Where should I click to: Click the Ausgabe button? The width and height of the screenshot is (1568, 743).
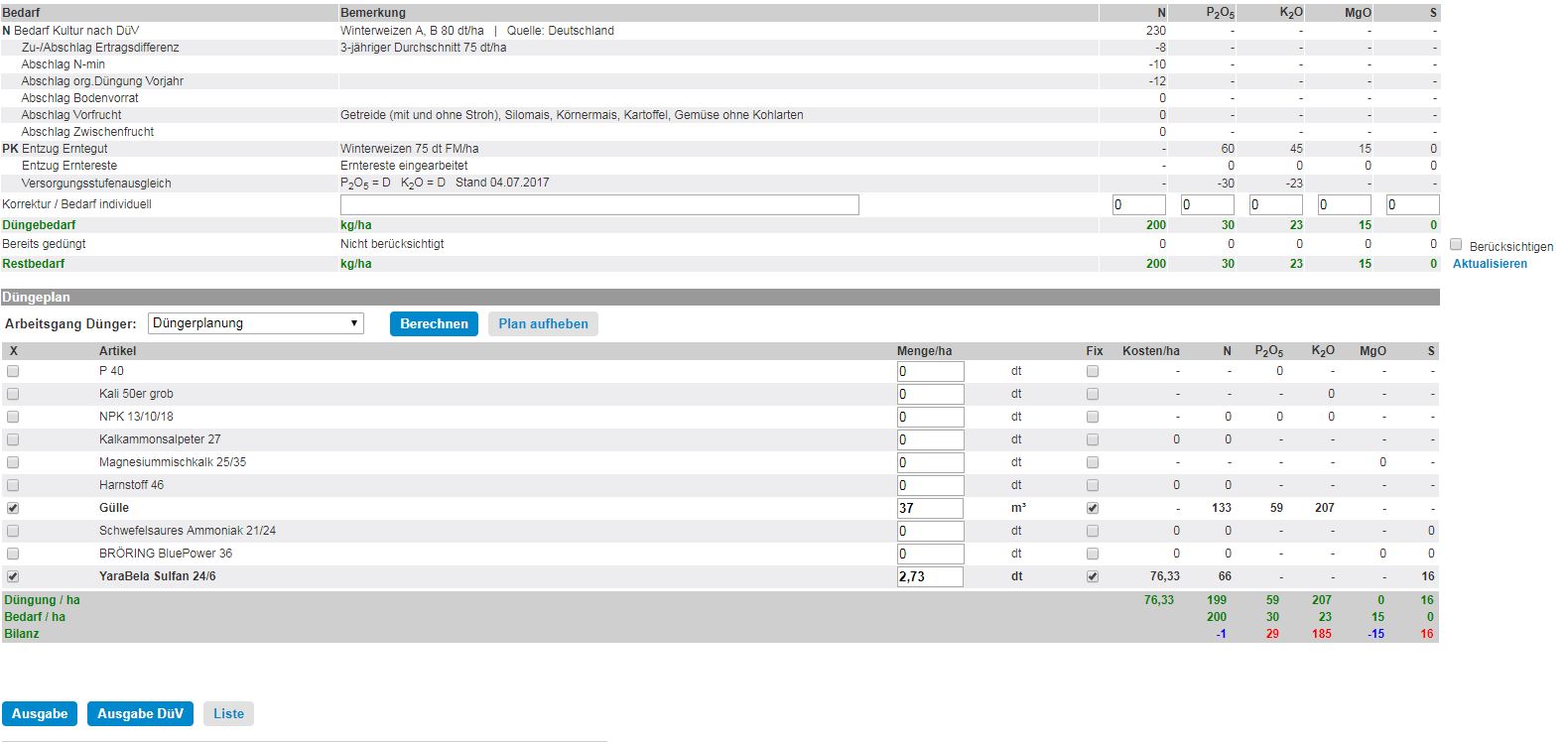pos(40,714)
